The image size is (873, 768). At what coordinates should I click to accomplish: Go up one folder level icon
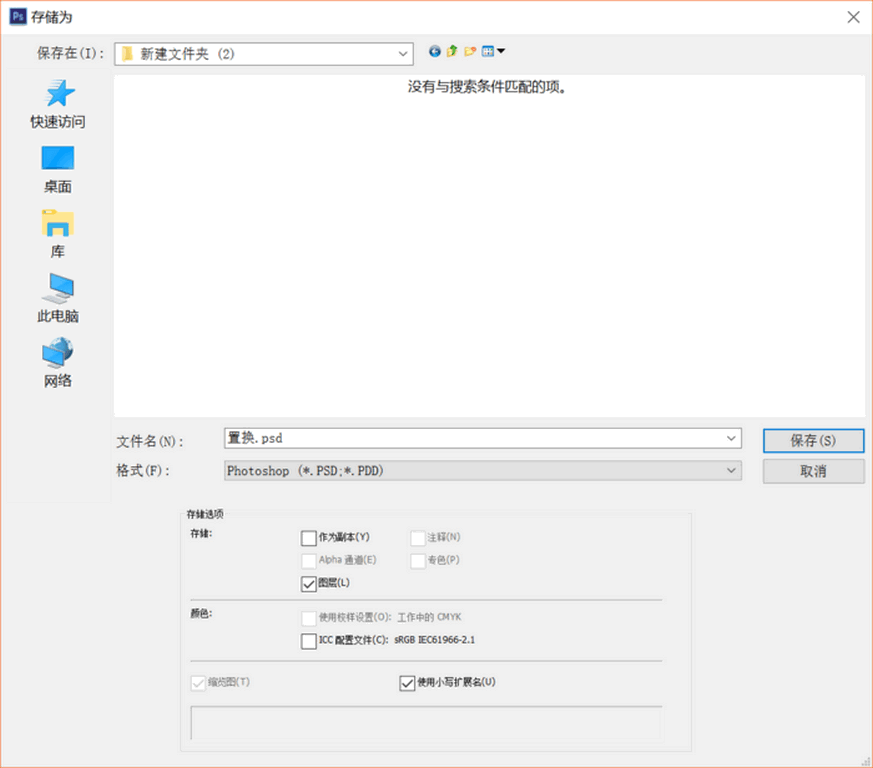click(452, 52)
